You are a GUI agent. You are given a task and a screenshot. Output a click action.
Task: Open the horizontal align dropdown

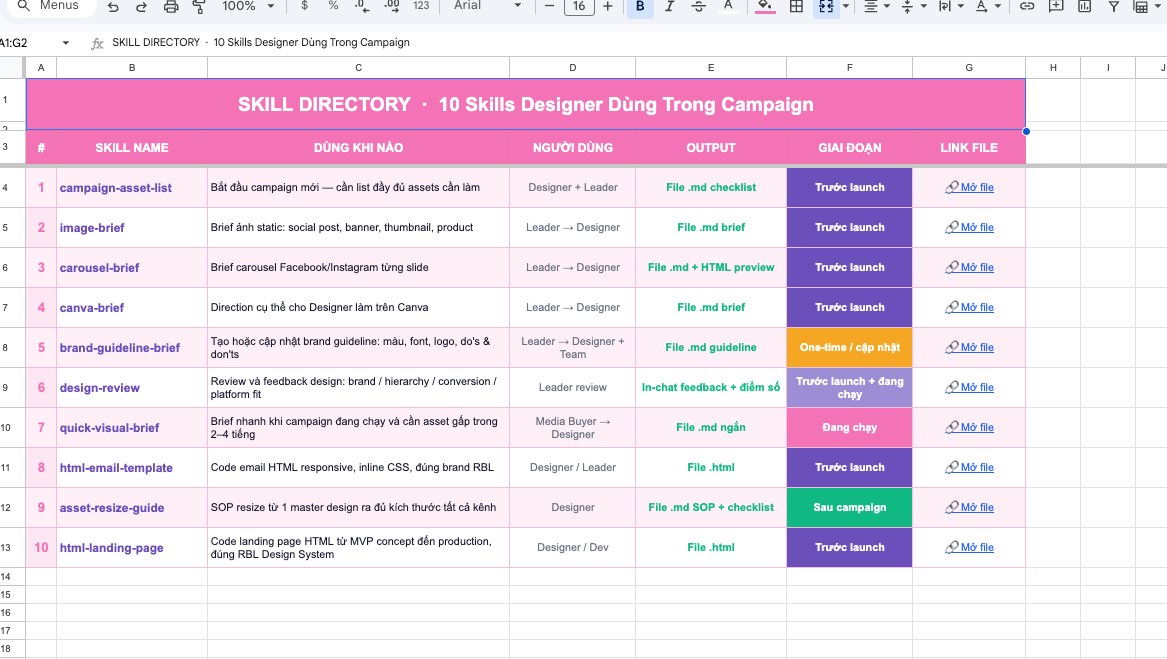(877, 7)
